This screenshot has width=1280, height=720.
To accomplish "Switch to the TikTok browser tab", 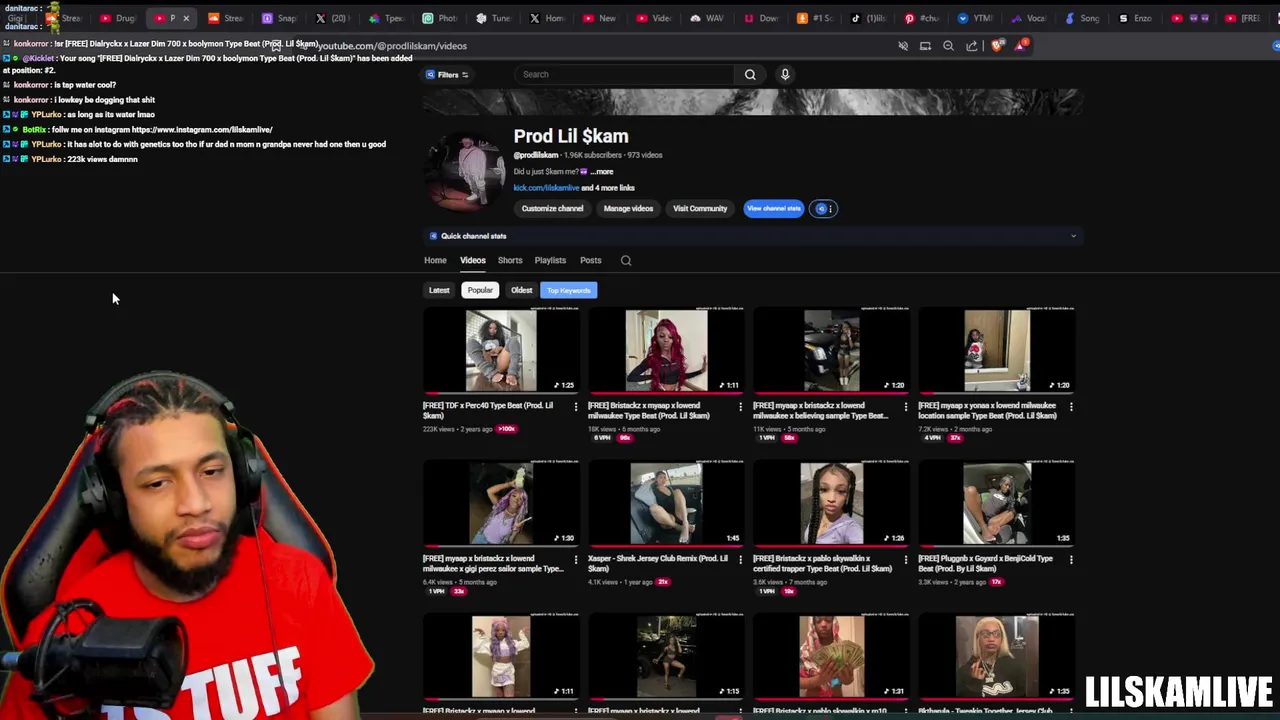I will coord(868,18).
